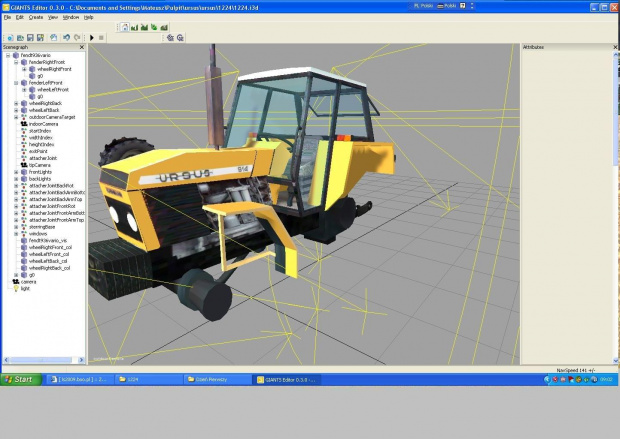Expand the outdoorCameraTarget node
Screen dimensions: 620x439
(x=16, y=117)
